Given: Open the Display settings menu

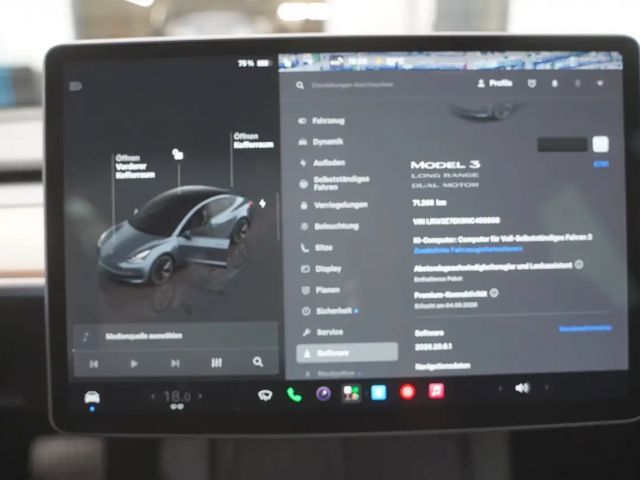Looking at the screenshot, I should pyautogui.click(x=322, y=269).
